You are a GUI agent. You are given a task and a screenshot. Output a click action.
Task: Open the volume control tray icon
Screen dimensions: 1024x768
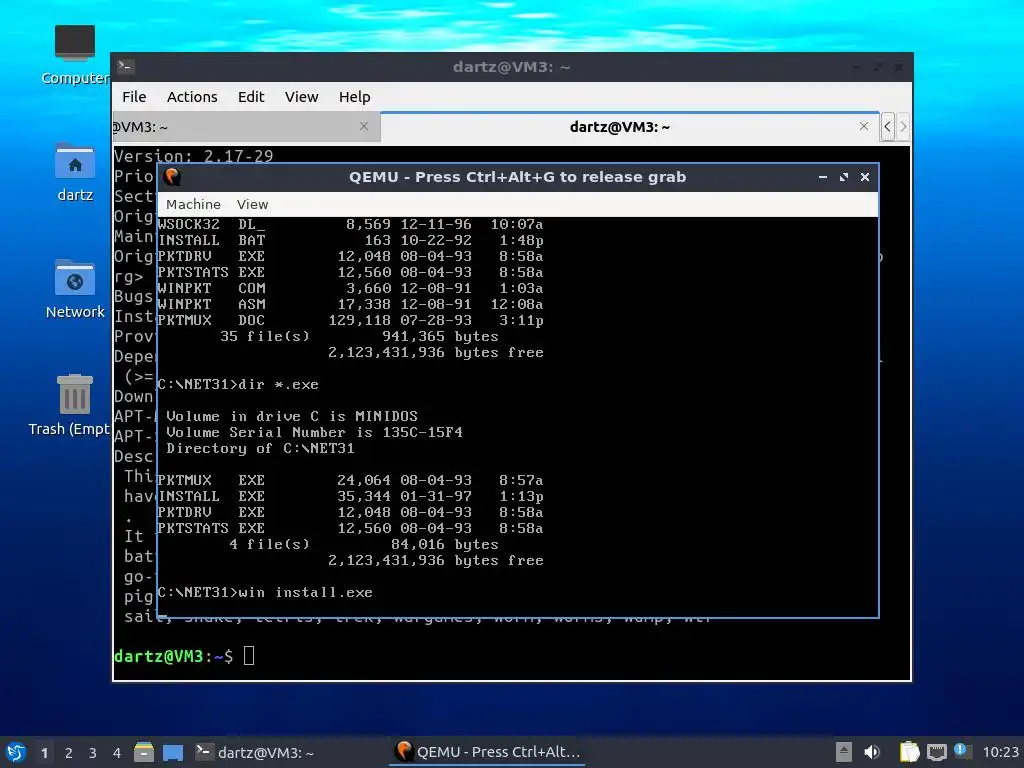pos(872,752)
